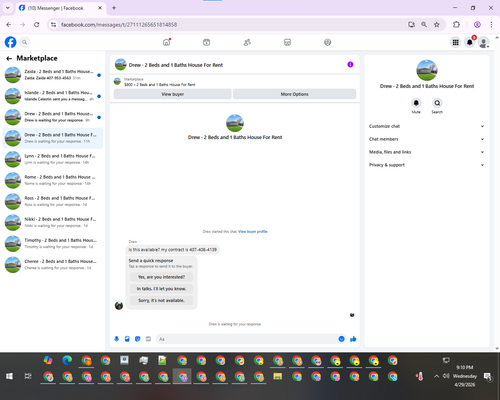Open the Windows Start menu

[x=9, y=376]
